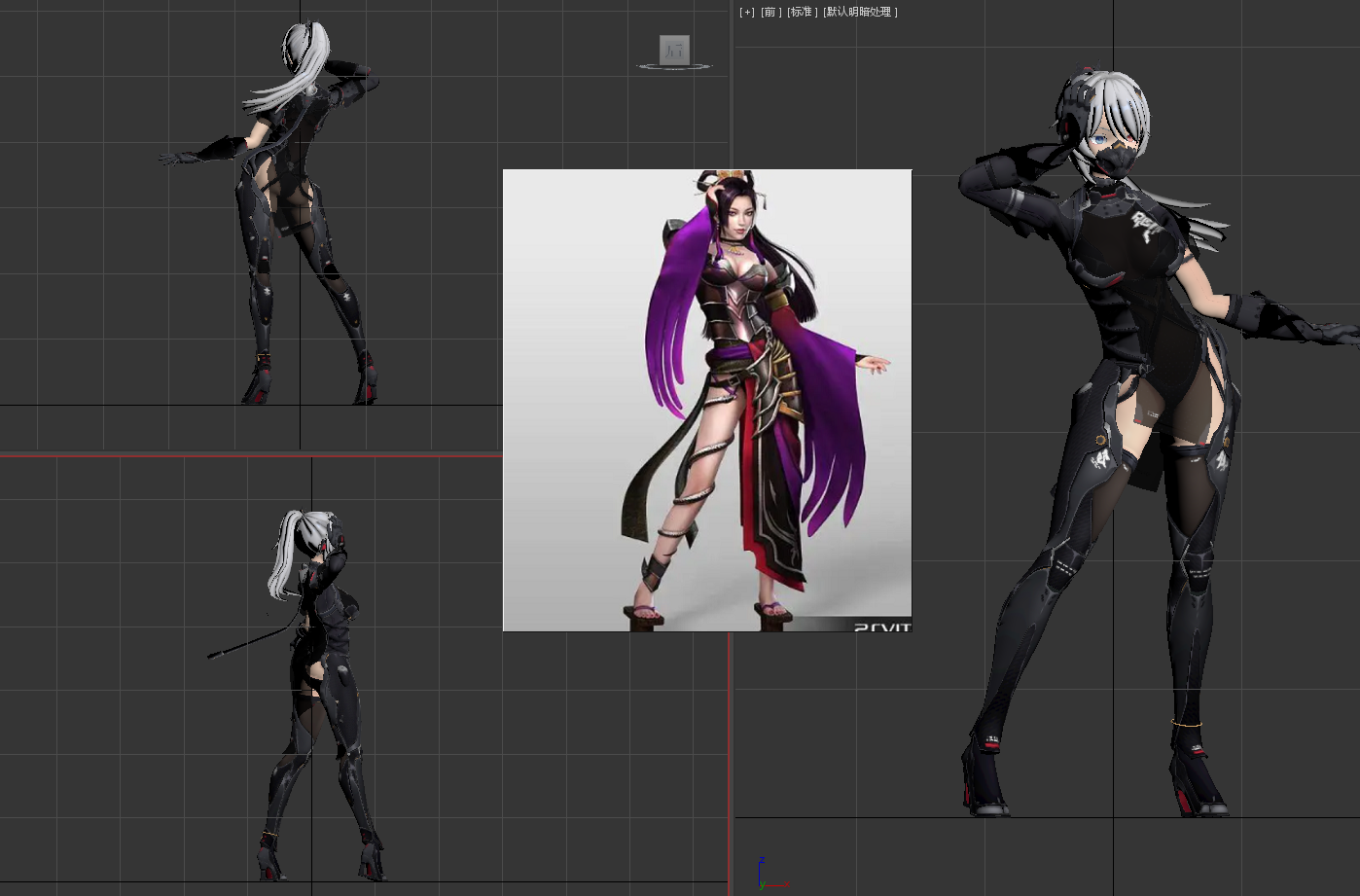Open the [默认明暗处理] shading menu
Image resolution: width=1360 pixels, height=896 pixels.
click(860, 12)
